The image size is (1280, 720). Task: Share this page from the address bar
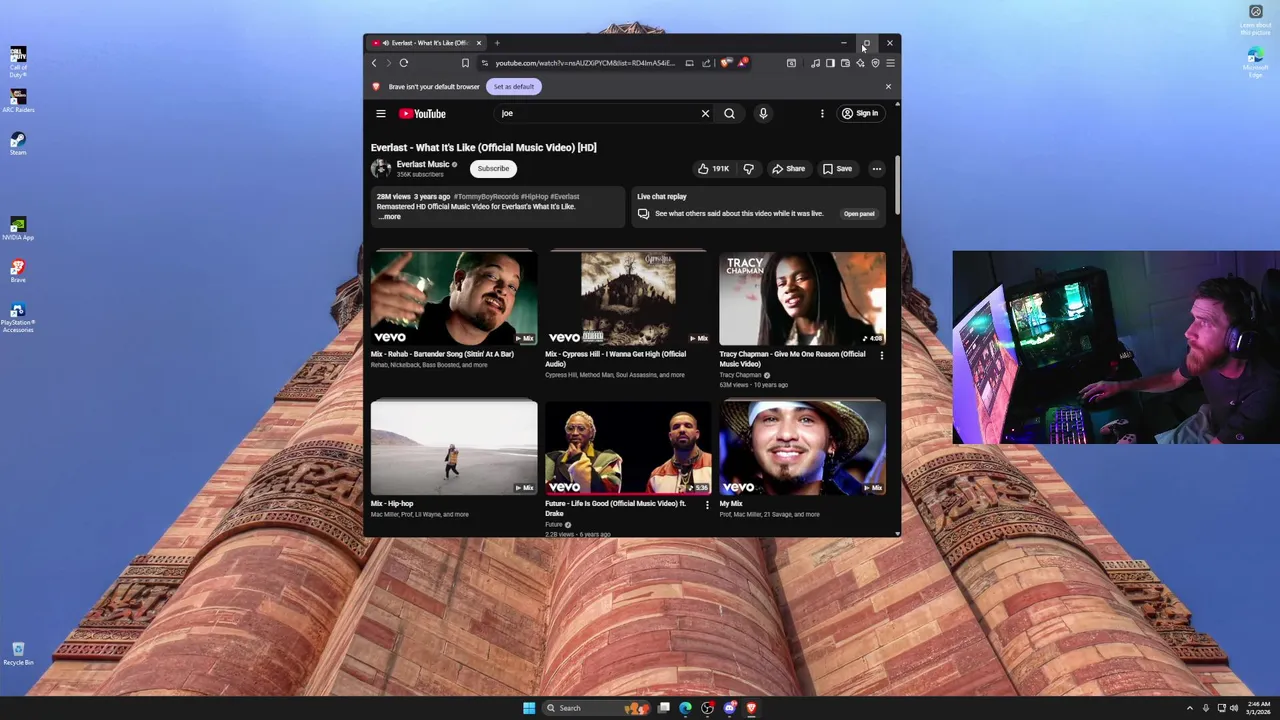(x=706, y=63)
